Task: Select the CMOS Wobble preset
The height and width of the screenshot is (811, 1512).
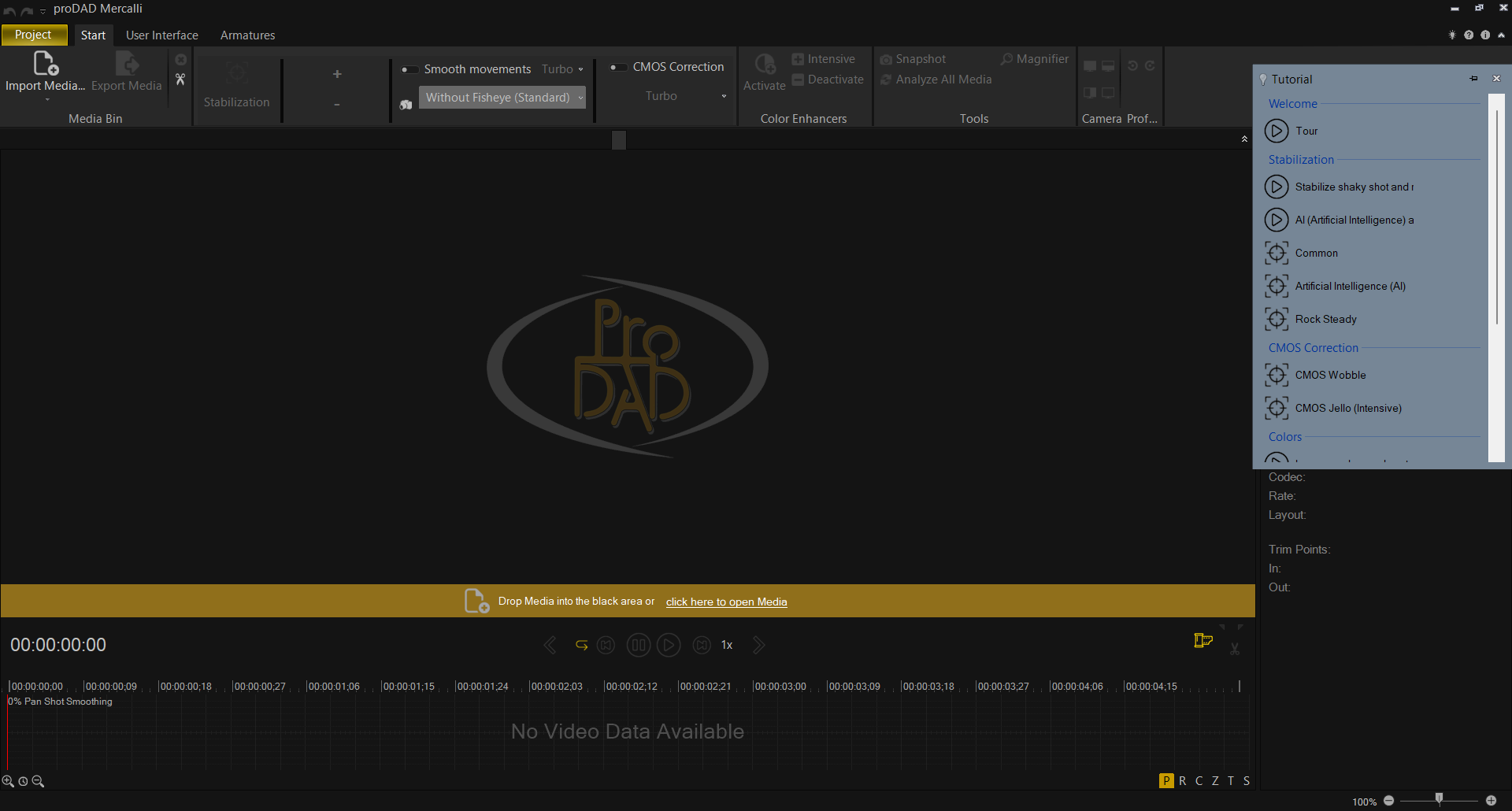Action: pos(1315,375)
